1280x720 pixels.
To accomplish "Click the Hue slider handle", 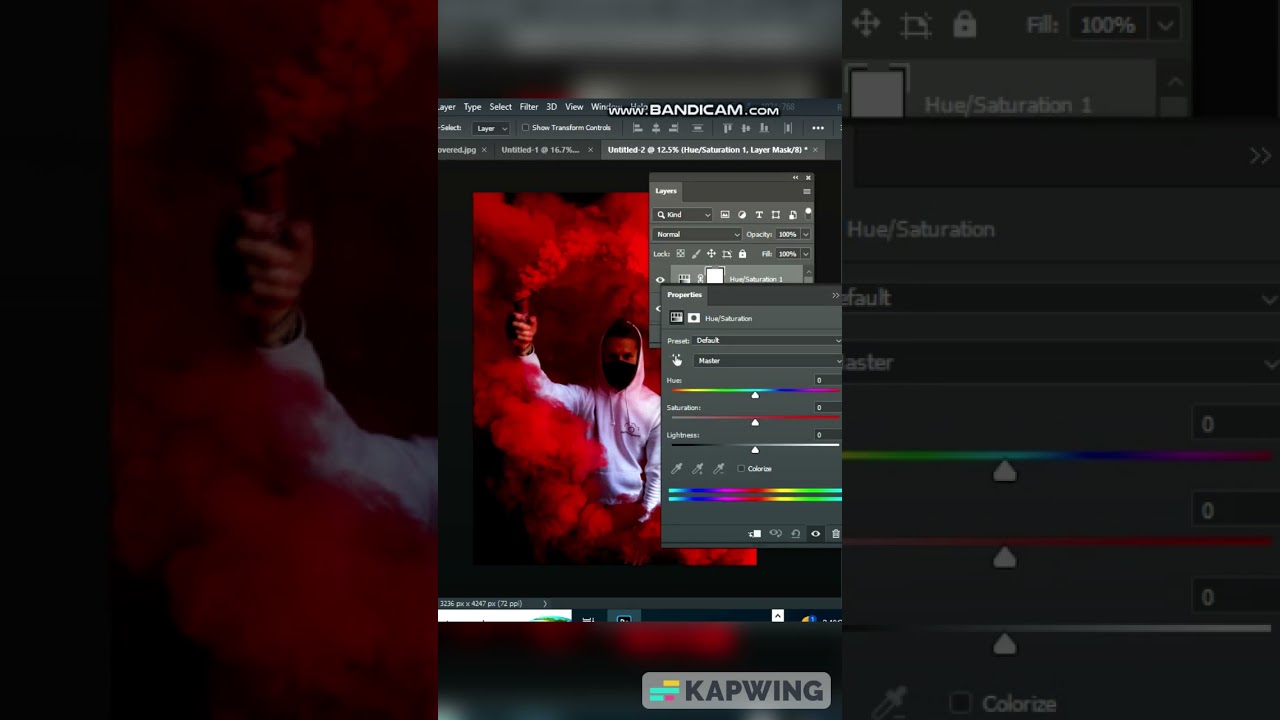I will click(x=755, y=395).
